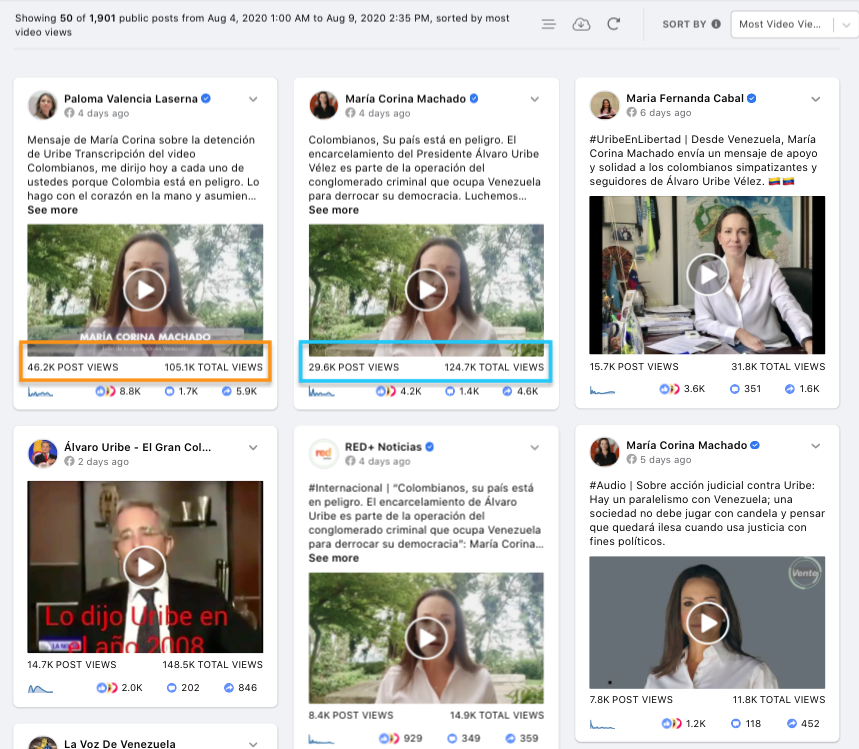Click the cloud download icon

pyautogui.click(x=581, y=24)
